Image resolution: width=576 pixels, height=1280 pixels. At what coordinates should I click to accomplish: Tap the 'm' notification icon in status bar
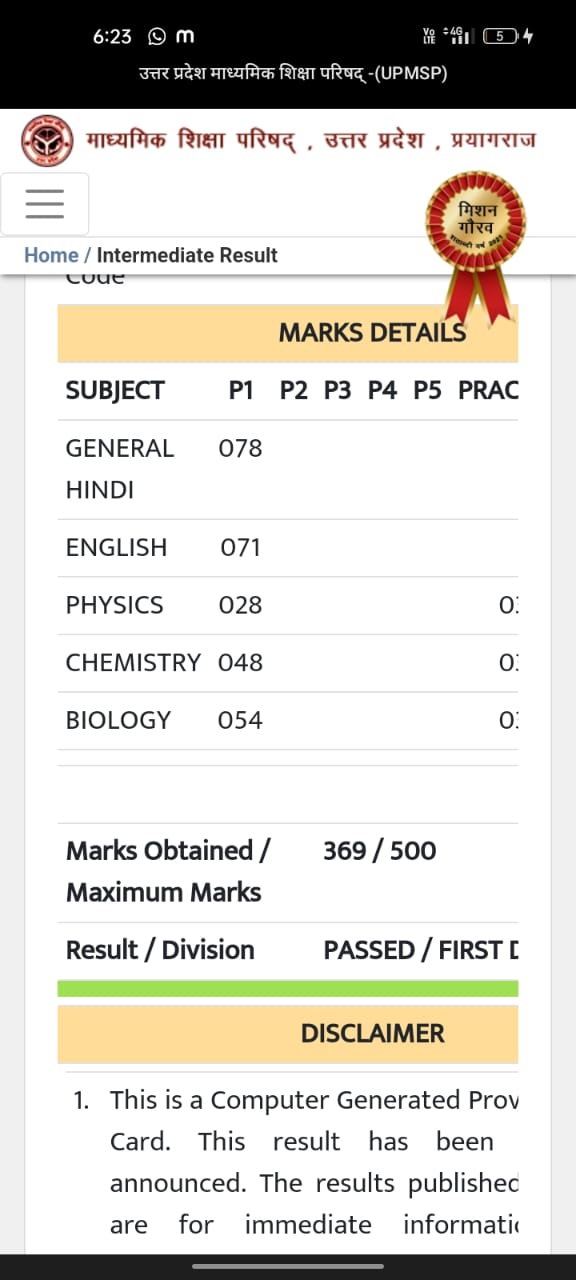click(185, 36)
